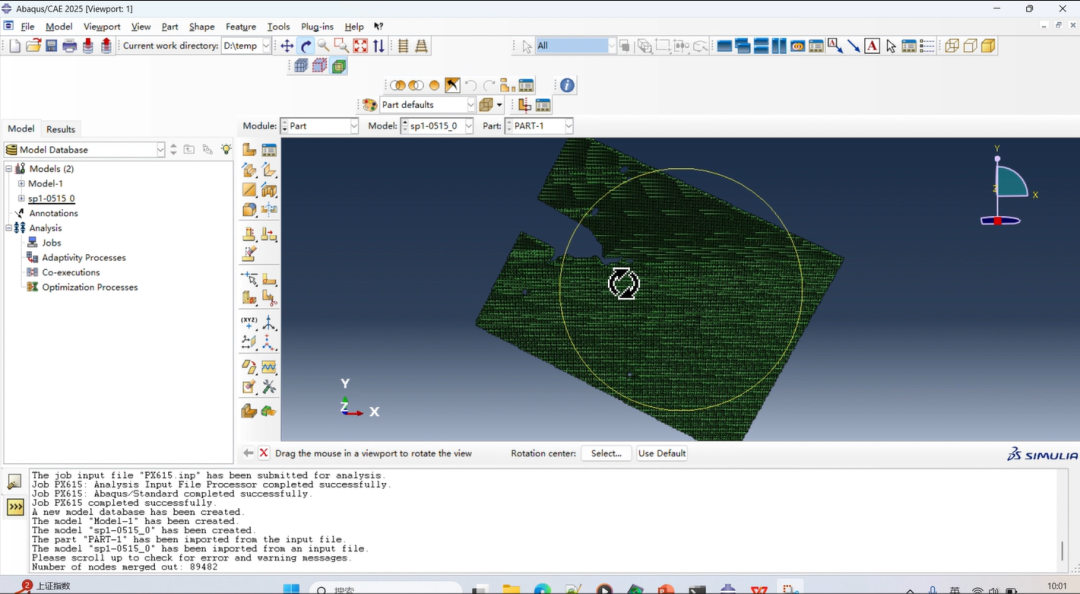Collapse the Analysis tree node
The image size is (1080, 594).
9,228
